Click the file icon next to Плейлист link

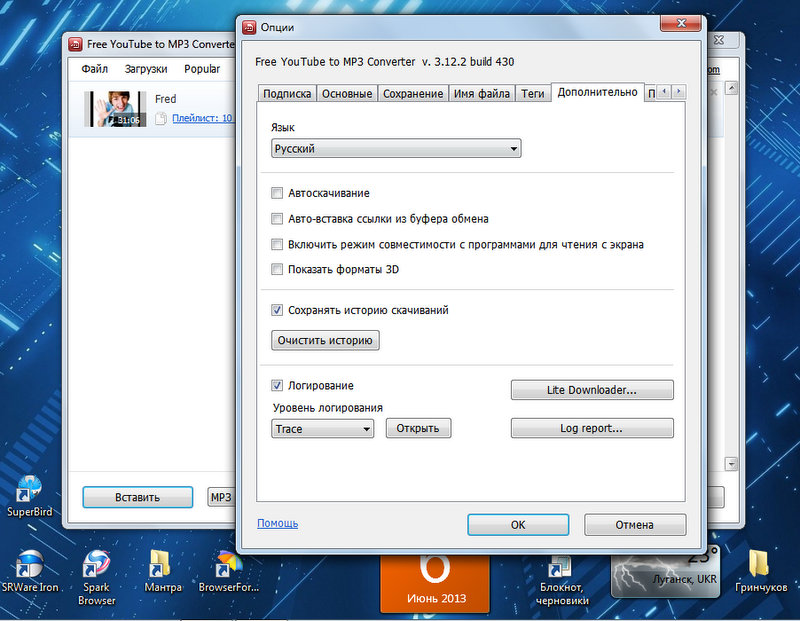pyautogui.click(x=161, y=118)
